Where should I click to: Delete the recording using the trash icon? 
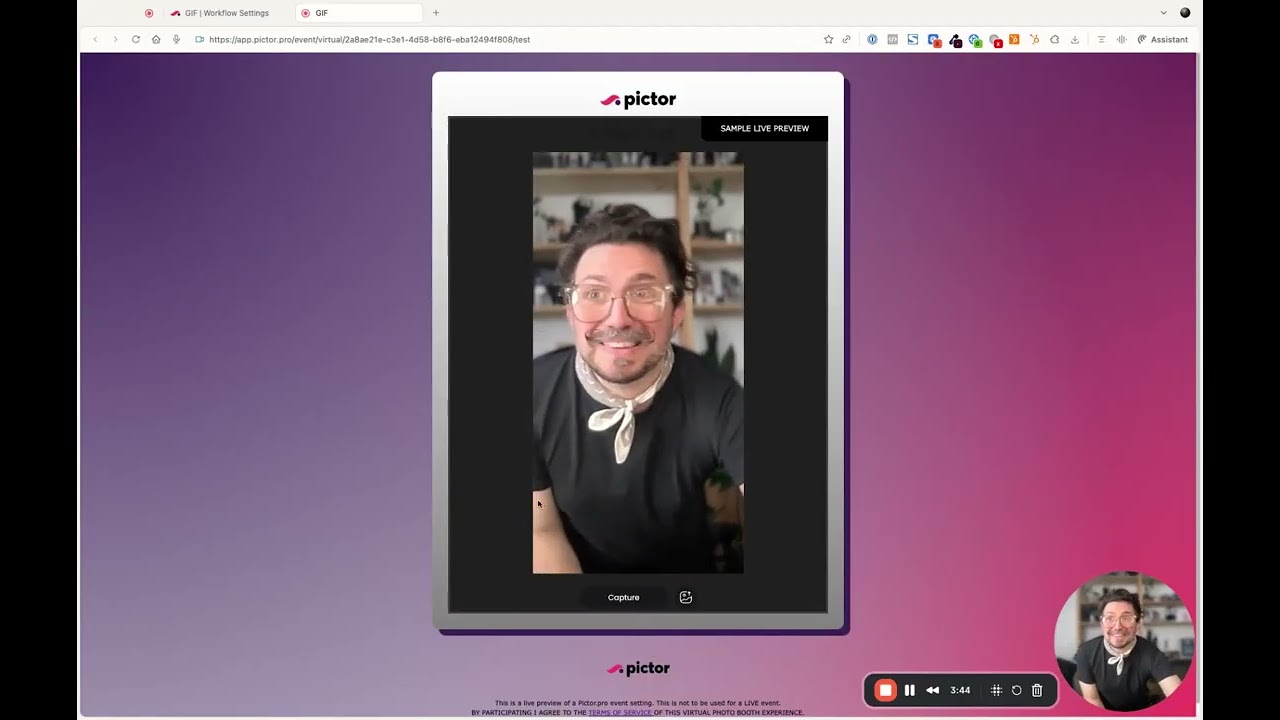tap(1037, 690)
